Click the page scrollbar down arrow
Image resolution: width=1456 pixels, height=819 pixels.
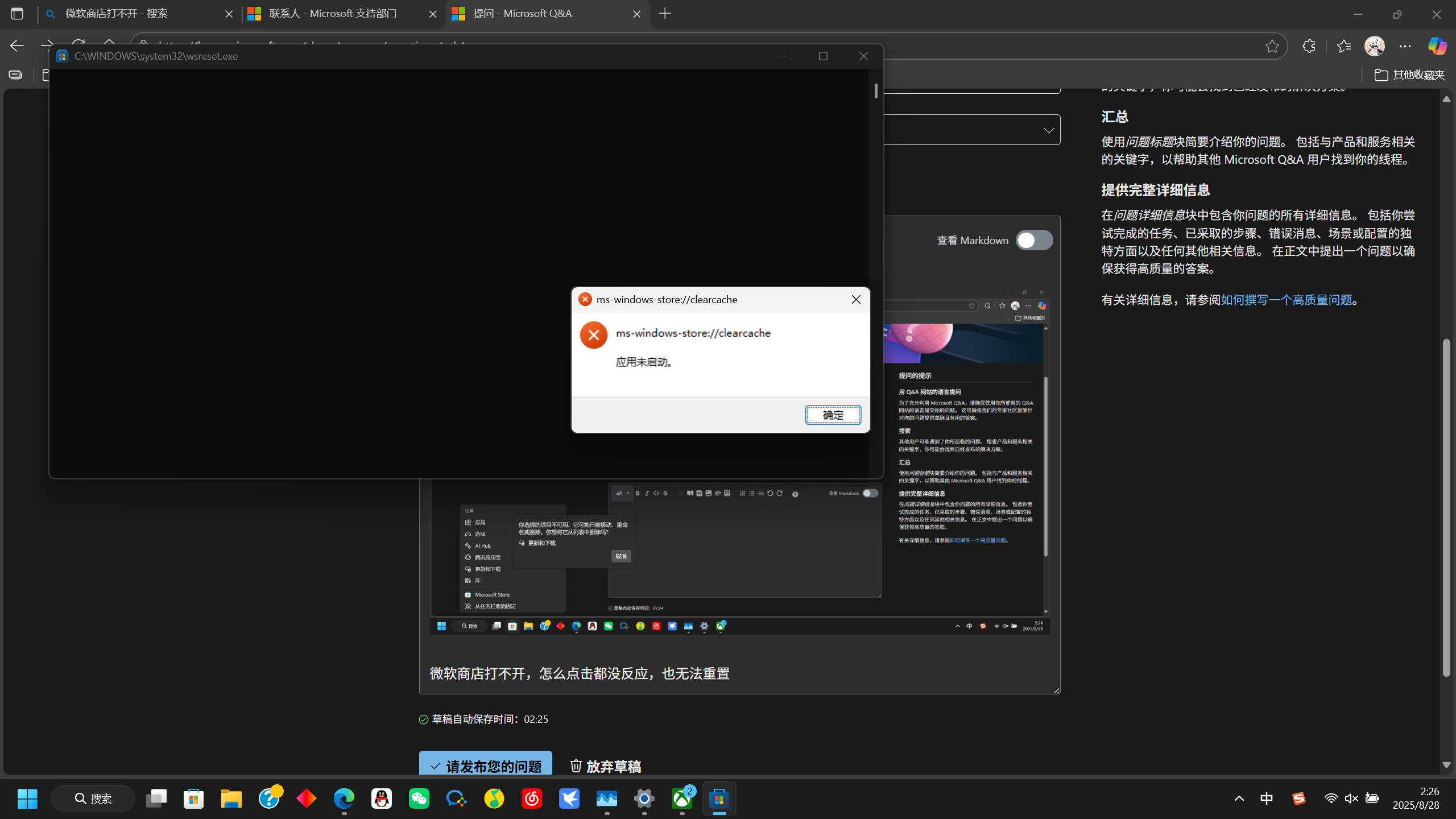[x=1446, y=765]
